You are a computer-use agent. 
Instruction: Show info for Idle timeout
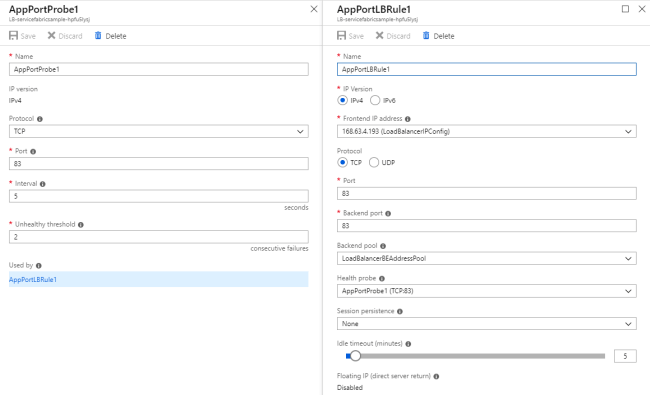[408, 344]
